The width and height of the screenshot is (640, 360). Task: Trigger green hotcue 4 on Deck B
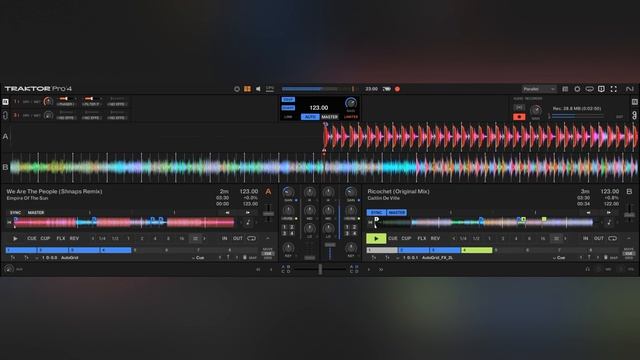click(x=477, y=250)
